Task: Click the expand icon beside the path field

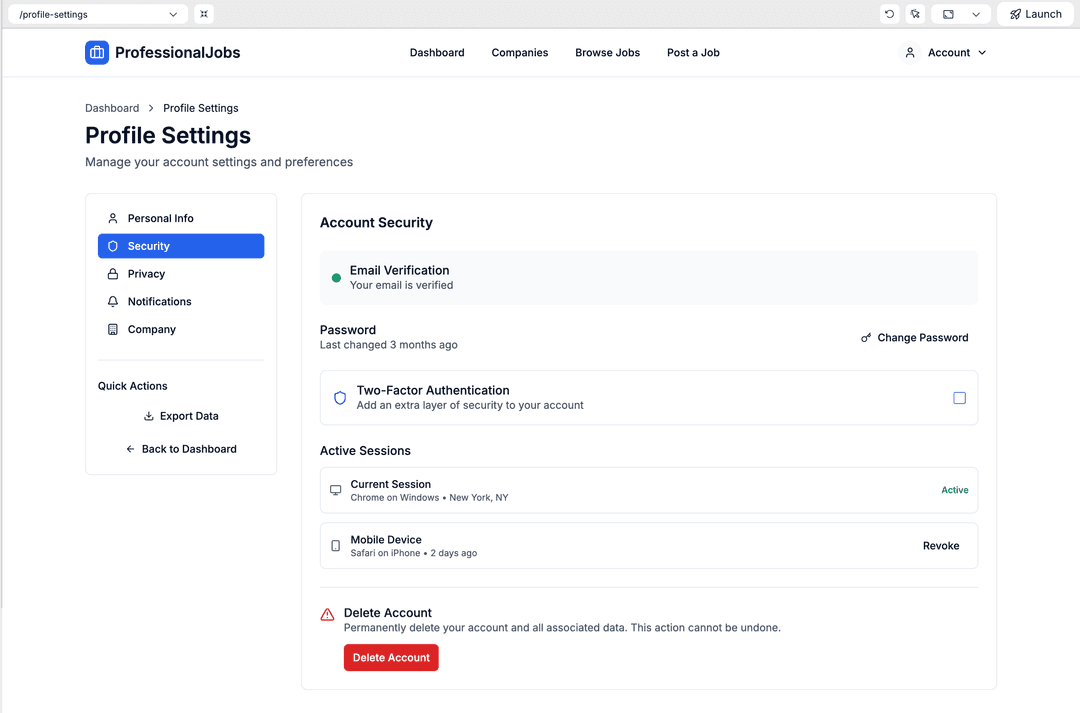Action: [x=204, y=14]
